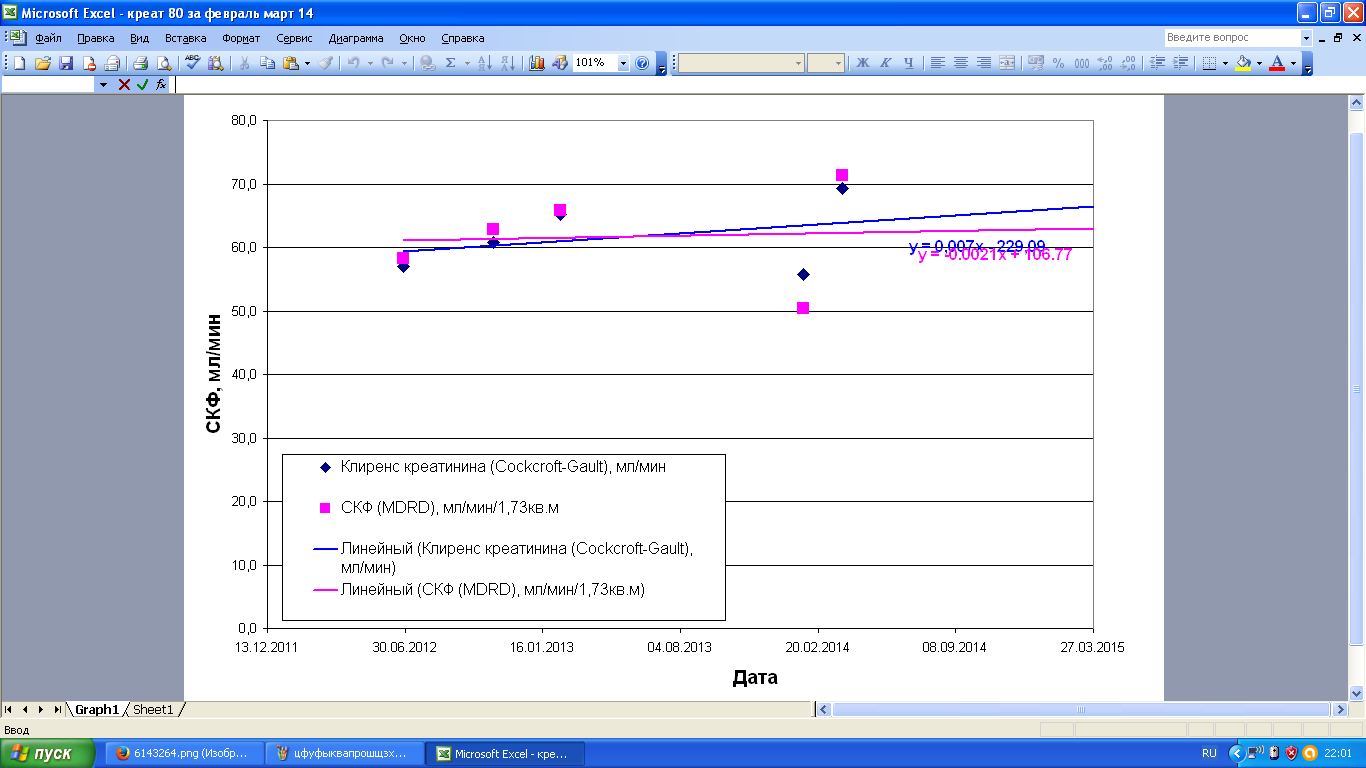Image resolution: width=1366 pixels, height=768 pixels.
Task: Click the green checkmark Enter icon
Action: tap(143, 85)
